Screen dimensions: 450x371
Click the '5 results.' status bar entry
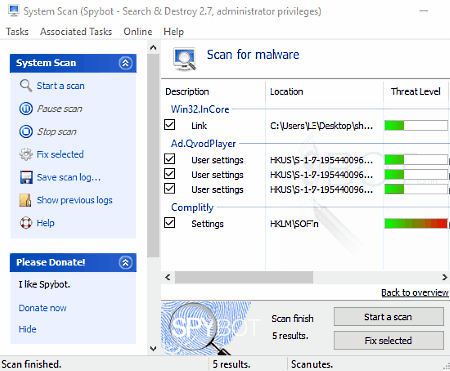pos(231,364)
